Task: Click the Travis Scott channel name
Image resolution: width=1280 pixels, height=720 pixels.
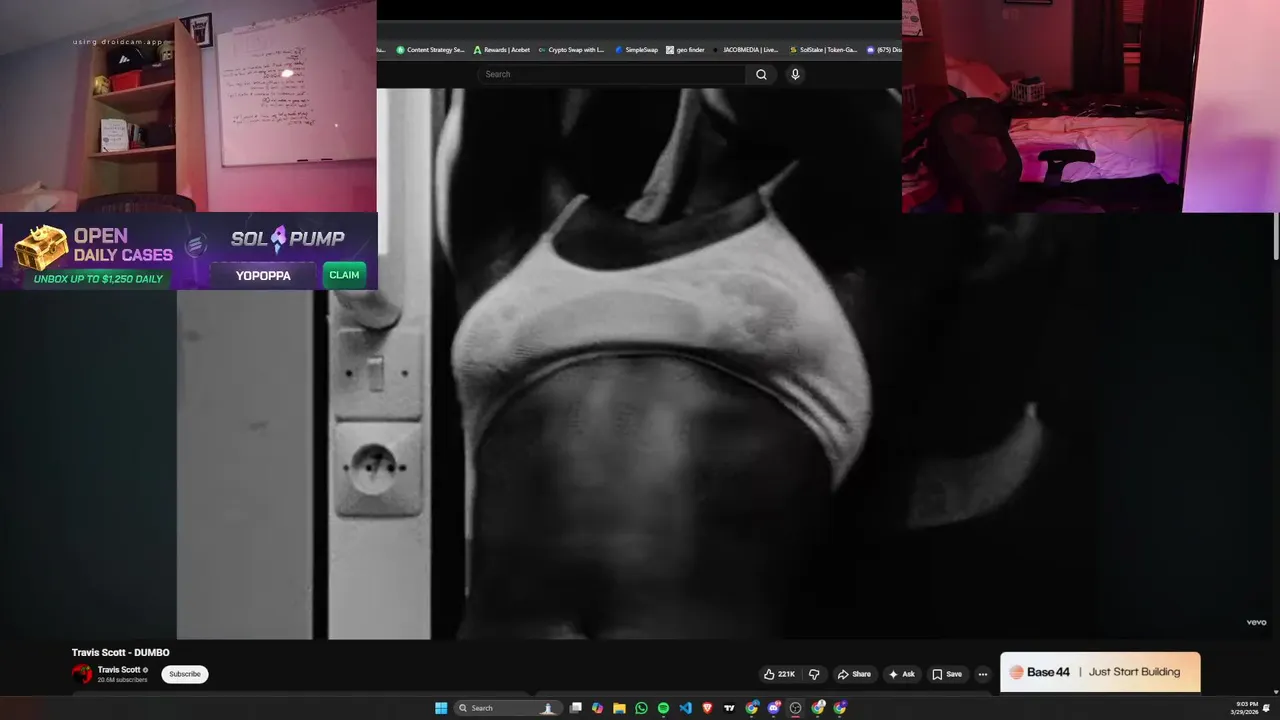Action: pyautogui.click(x=119, y=670)
